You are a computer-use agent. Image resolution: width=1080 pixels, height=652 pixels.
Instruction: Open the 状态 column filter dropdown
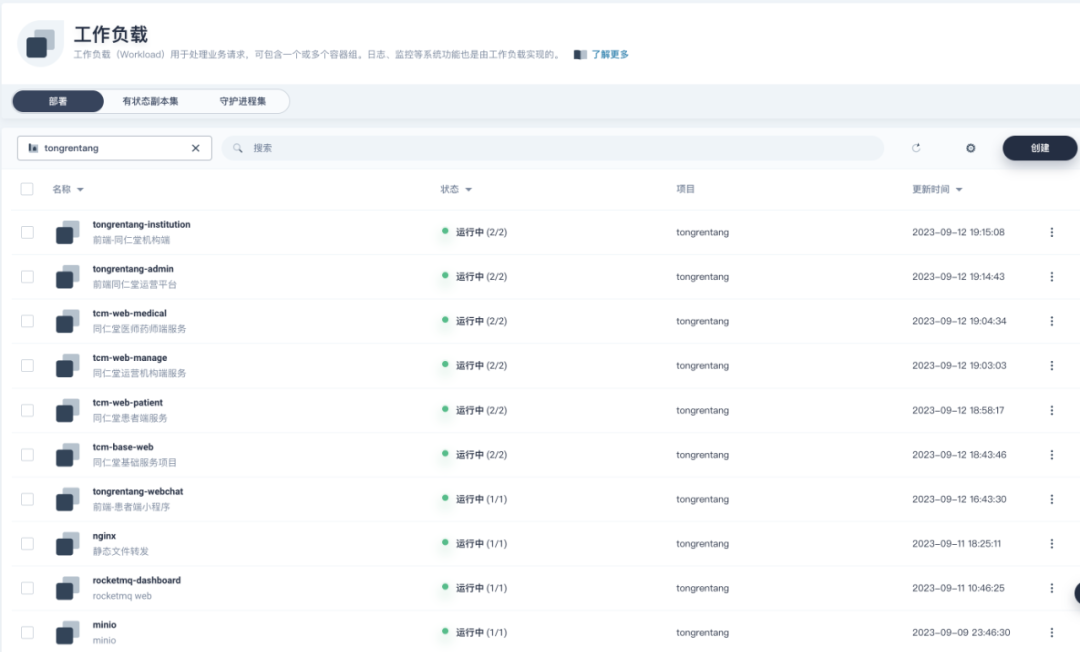456,189
